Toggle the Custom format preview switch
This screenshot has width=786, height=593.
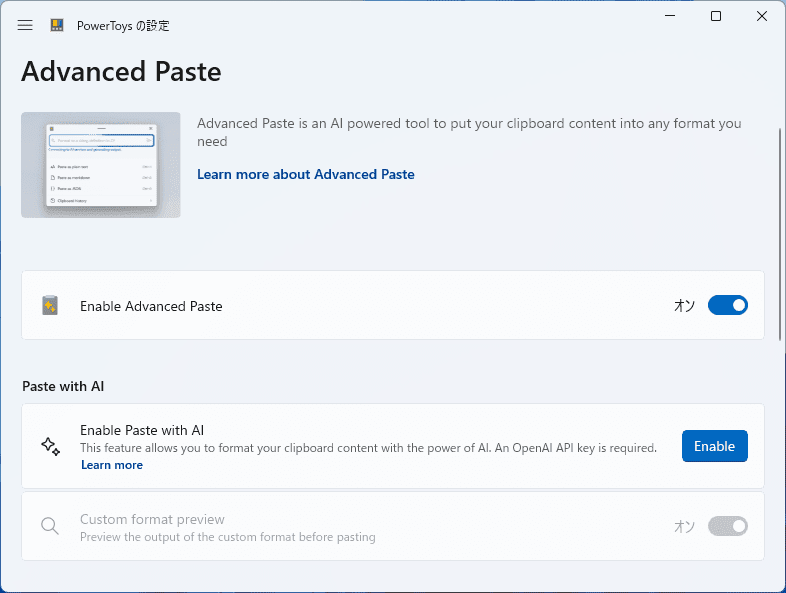[x=727, y=526]
